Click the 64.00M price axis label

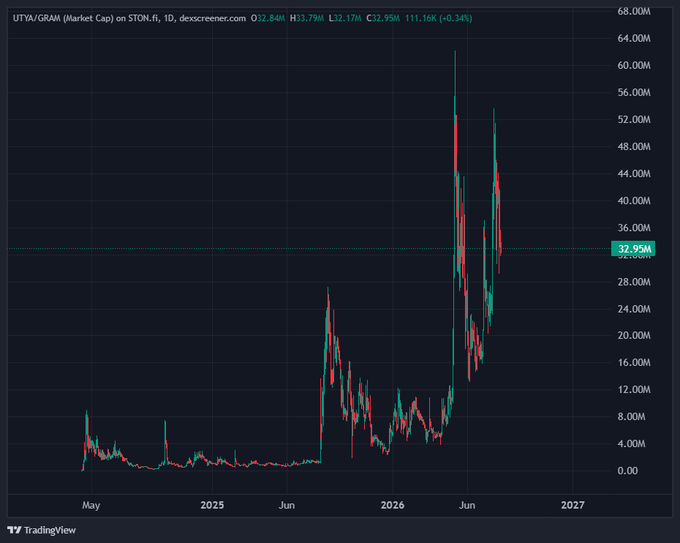point(634,39)
